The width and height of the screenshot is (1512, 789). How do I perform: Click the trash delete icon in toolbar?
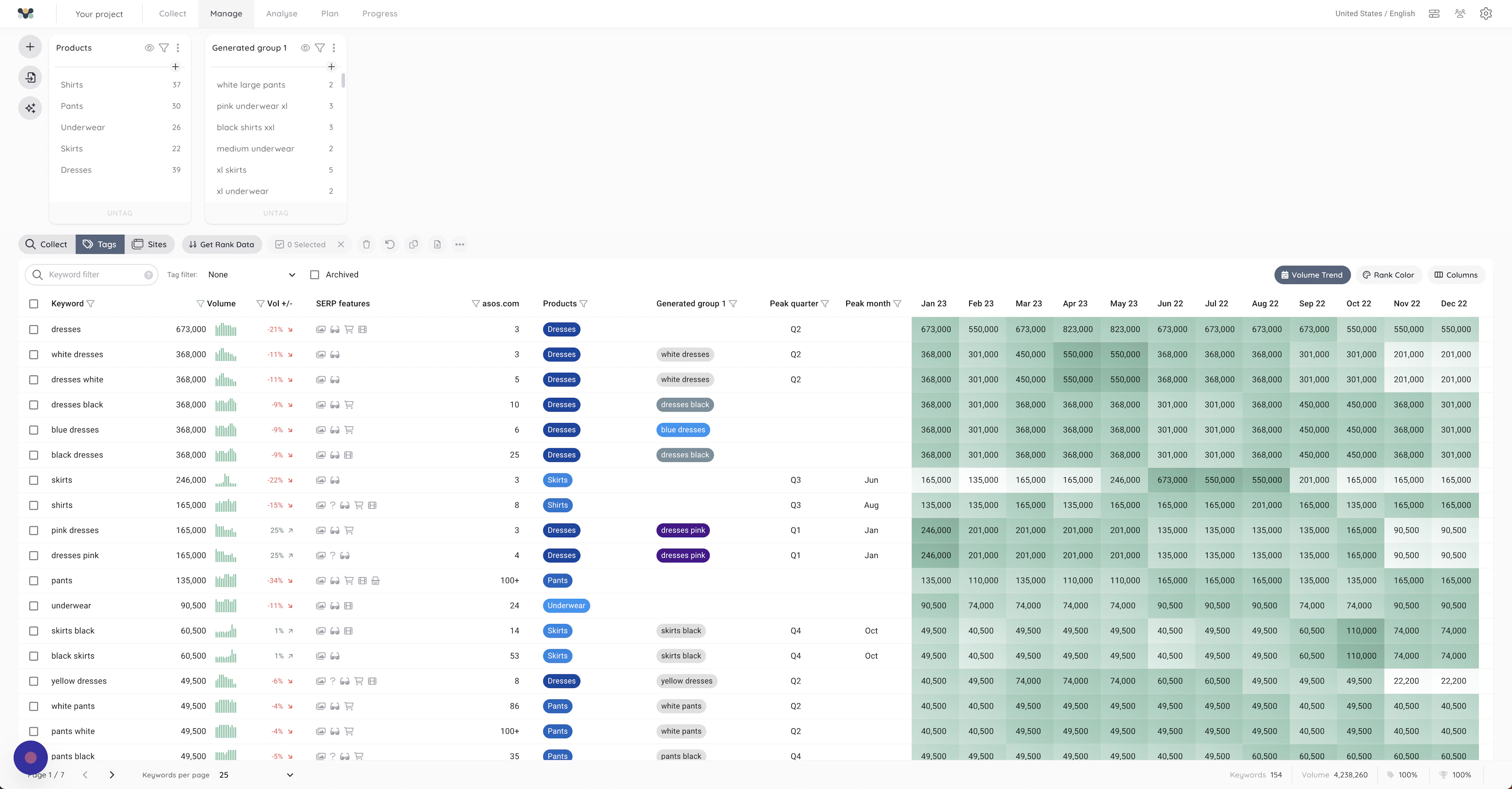point(366,244)
